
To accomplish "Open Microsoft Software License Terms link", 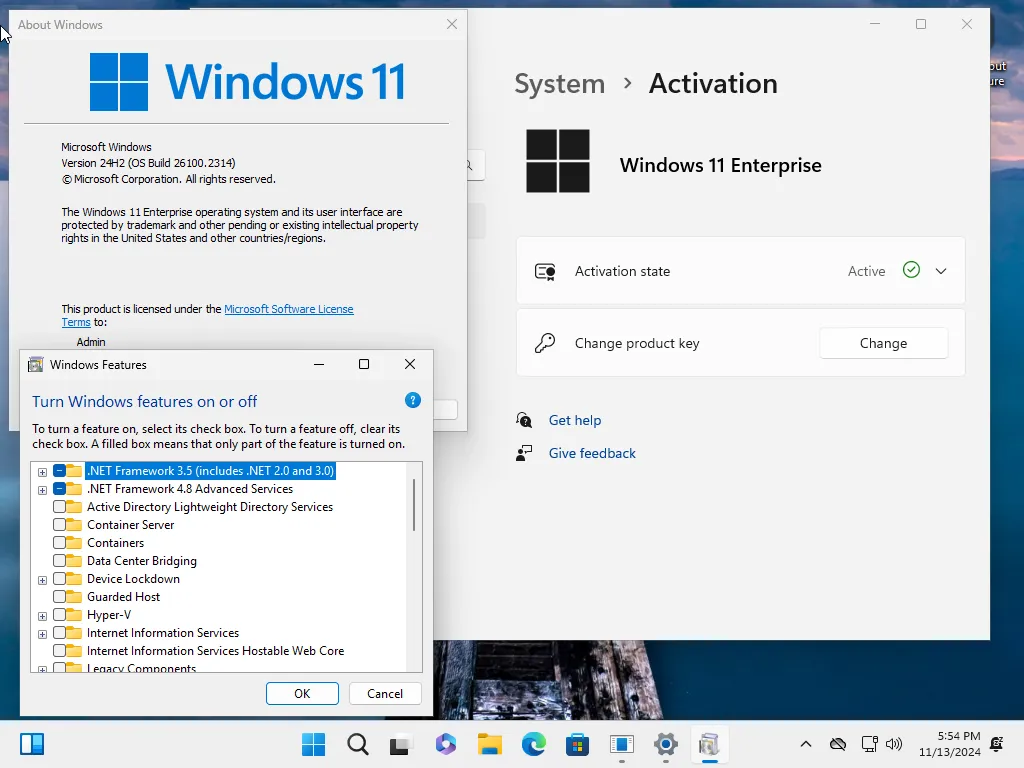I will point(289,309).
